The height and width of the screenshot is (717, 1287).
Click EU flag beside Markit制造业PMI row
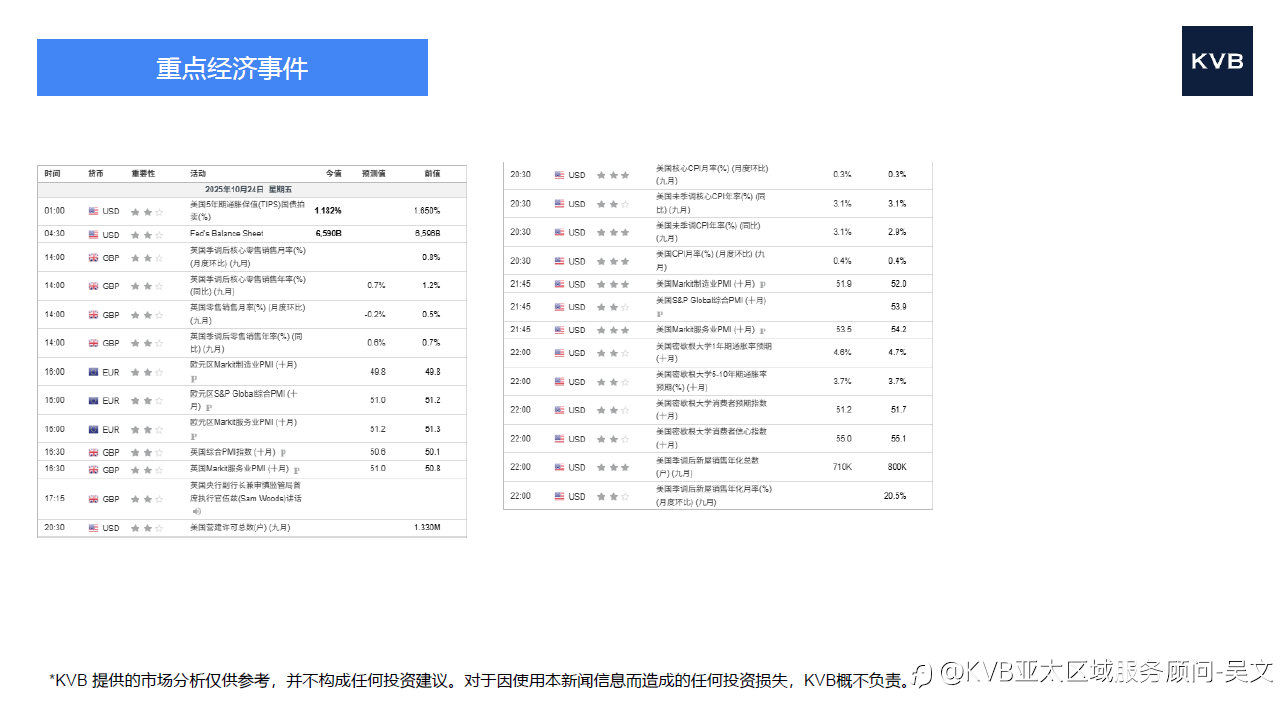[94, 372]
